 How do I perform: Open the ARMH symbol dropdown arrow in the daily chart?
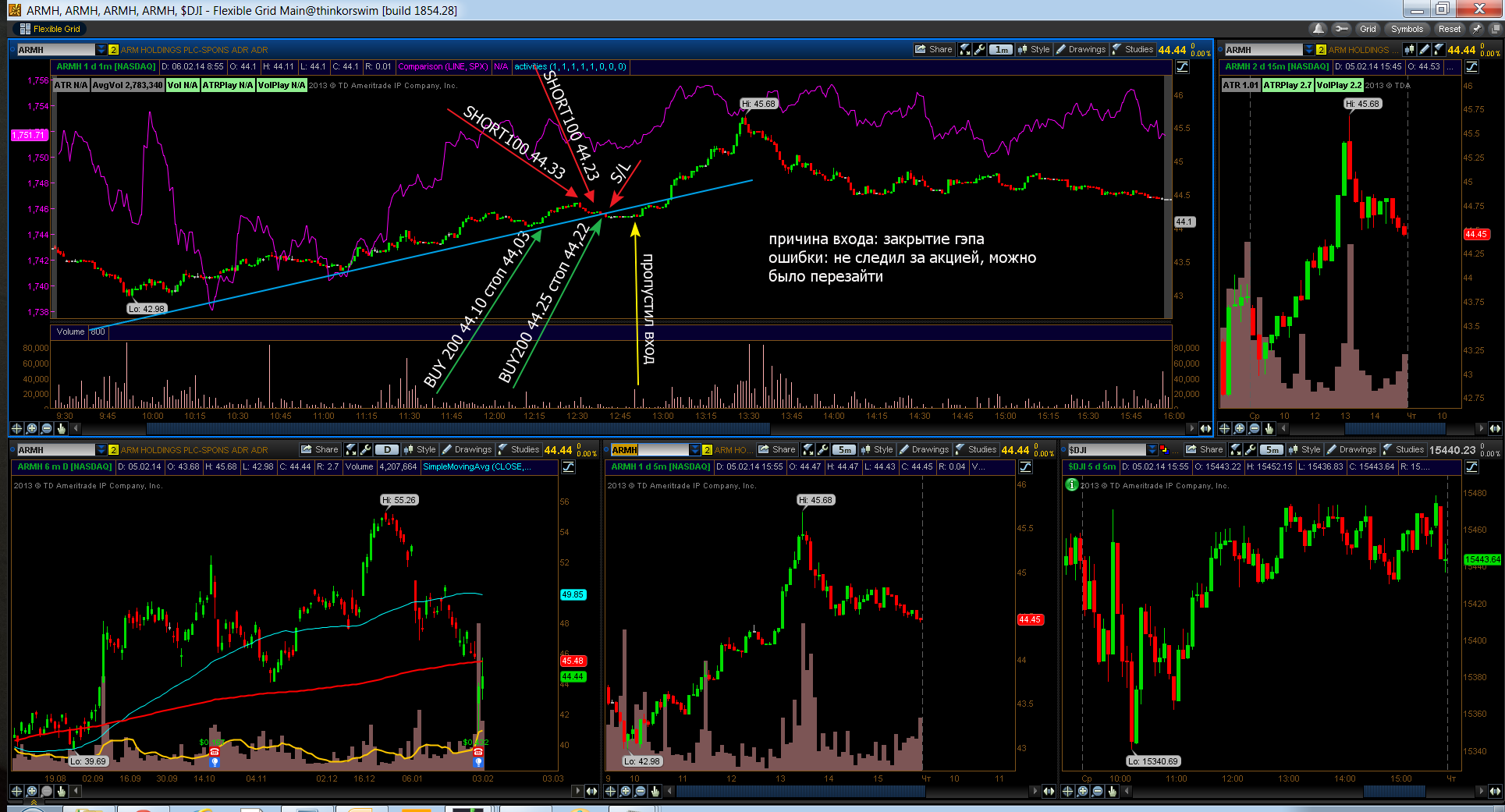(x=101, y=450)
